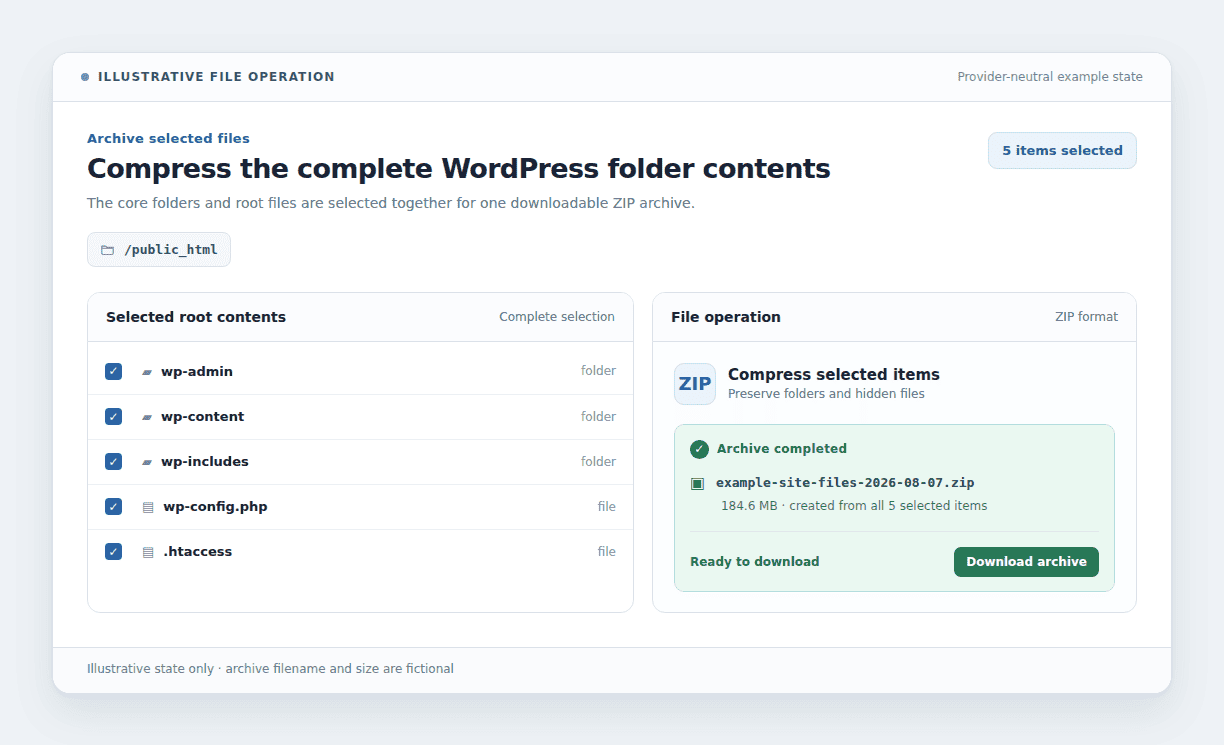Click the folder icon in /public_html path
The image size is (1224, 745).
click(108, 250)
